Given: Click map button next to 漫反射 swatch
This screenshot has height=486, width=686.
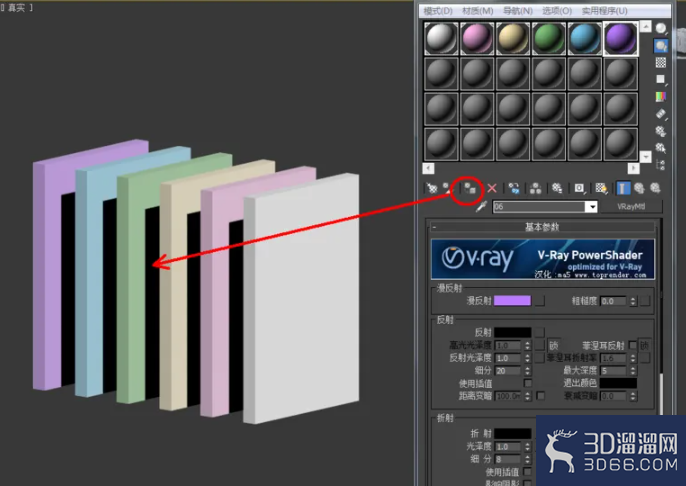Looking at the screenshot, I should pos(540,301).
